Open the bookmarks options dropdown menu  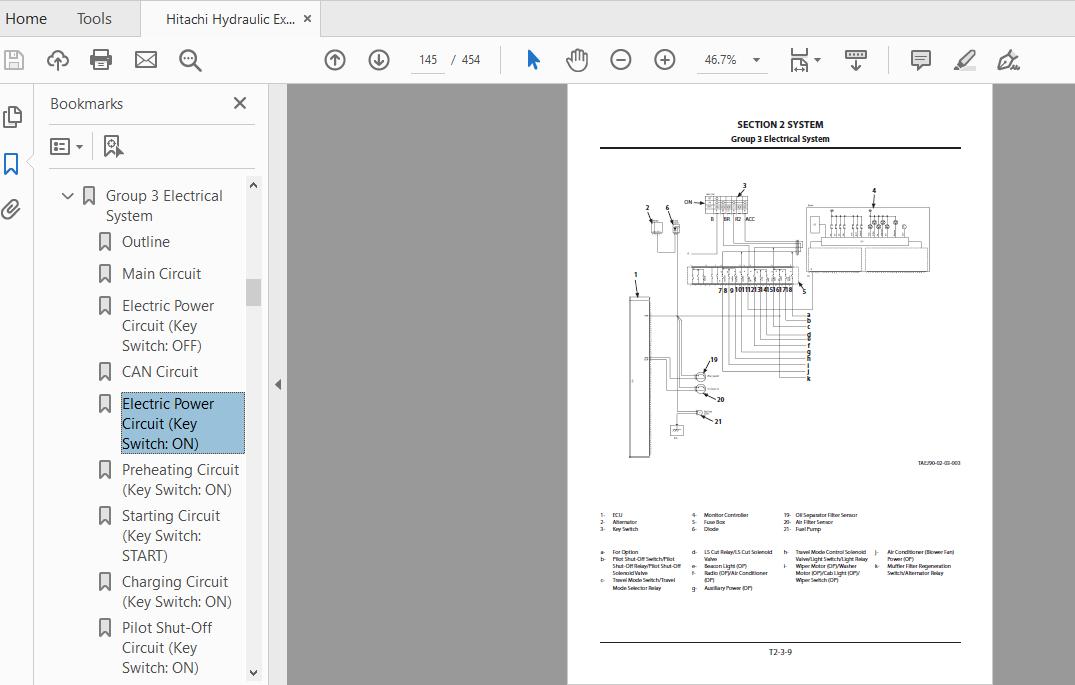tap(67, 147)
